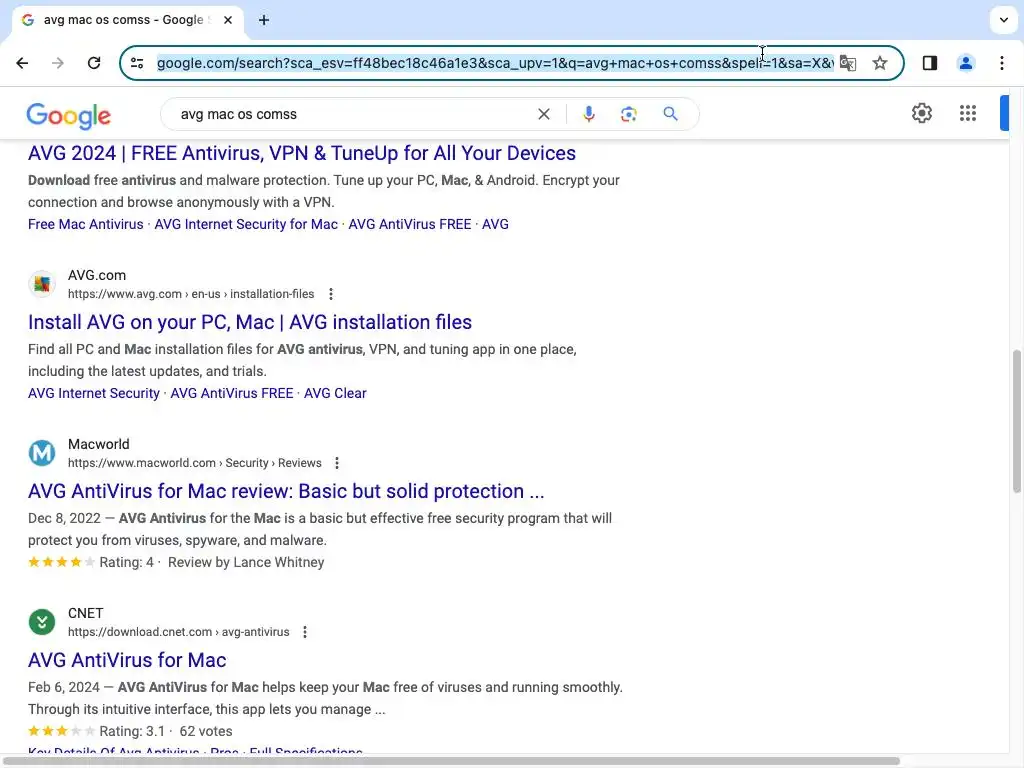Image resolution: width=1024 pixels, height=768 pixels.
Task: Click the AVG.com favicon
Action: (x=42, y=284)
